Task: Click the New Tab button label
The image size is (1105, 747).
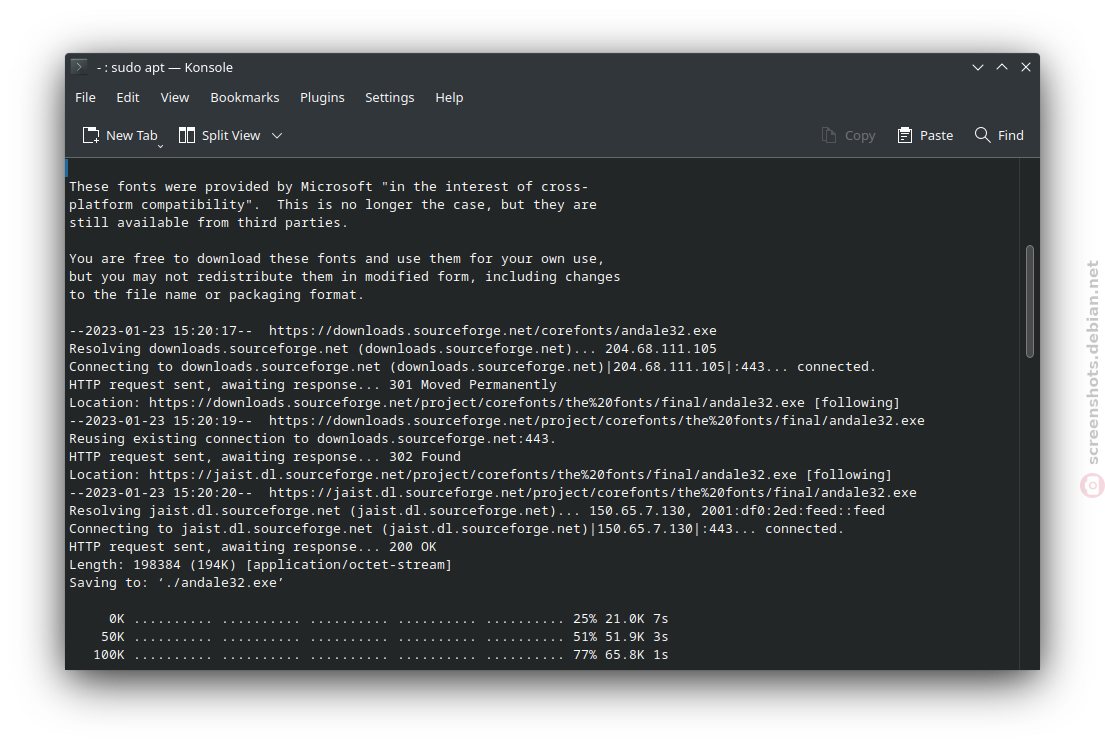Action: click(132, 135)
